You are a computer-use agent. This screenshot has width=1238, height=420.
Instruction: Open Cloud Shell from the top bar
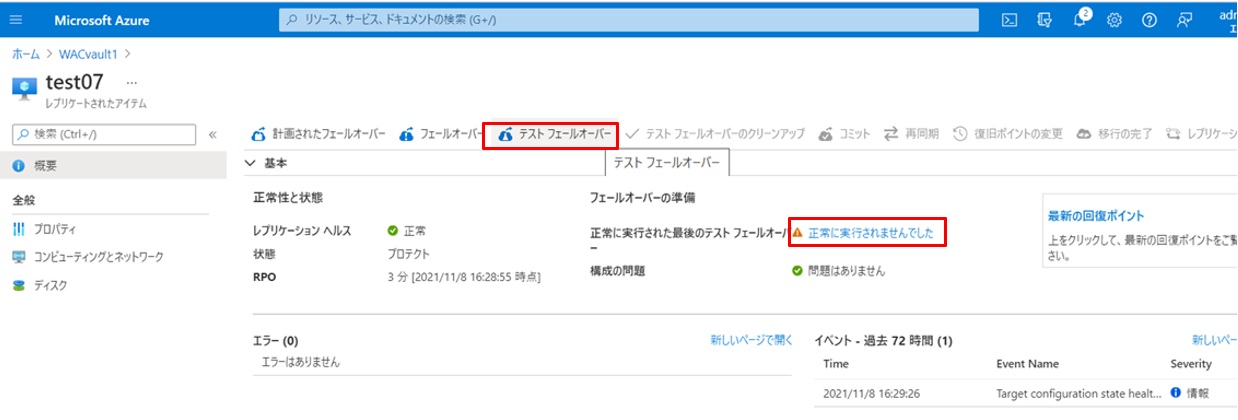pos(1011,20)
